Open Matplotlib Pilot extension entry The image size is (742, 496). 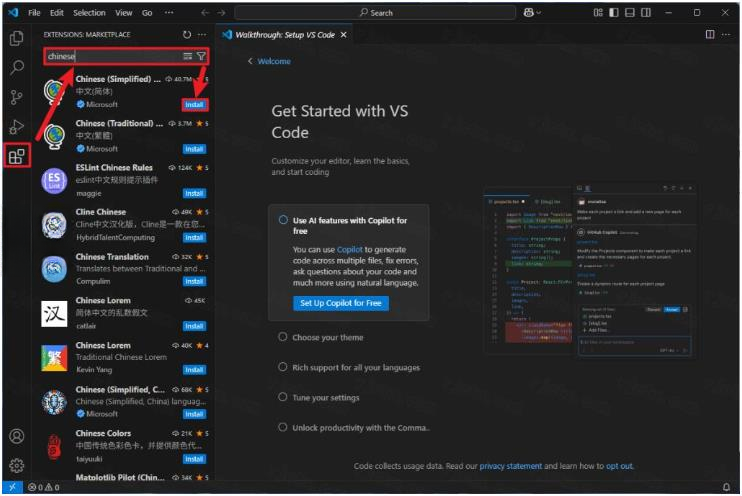coord(125,477)
